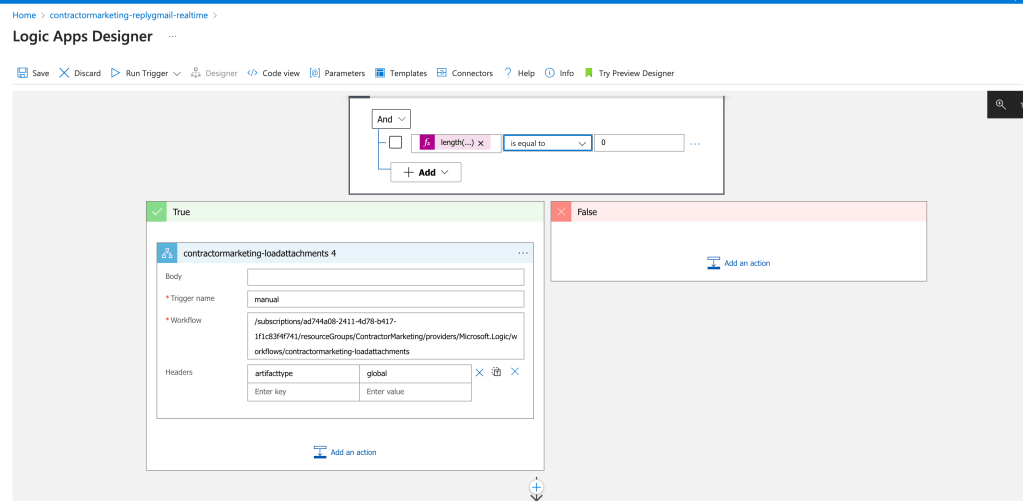Image resolution: width=1023 pixels, height=501 pixels.
Task: Click the Body input field
Action: (386, 277)
